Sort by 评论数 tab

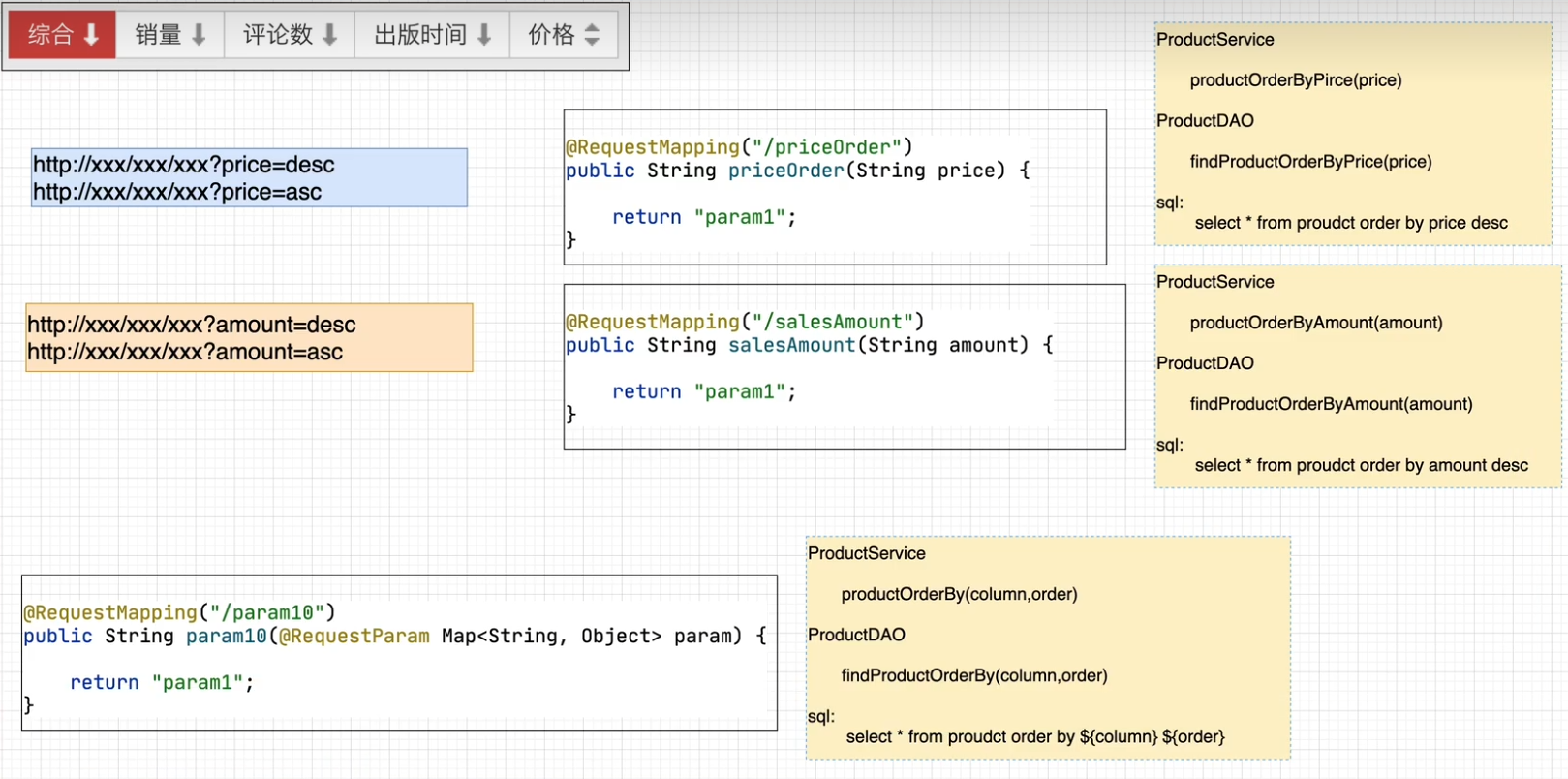290,35
